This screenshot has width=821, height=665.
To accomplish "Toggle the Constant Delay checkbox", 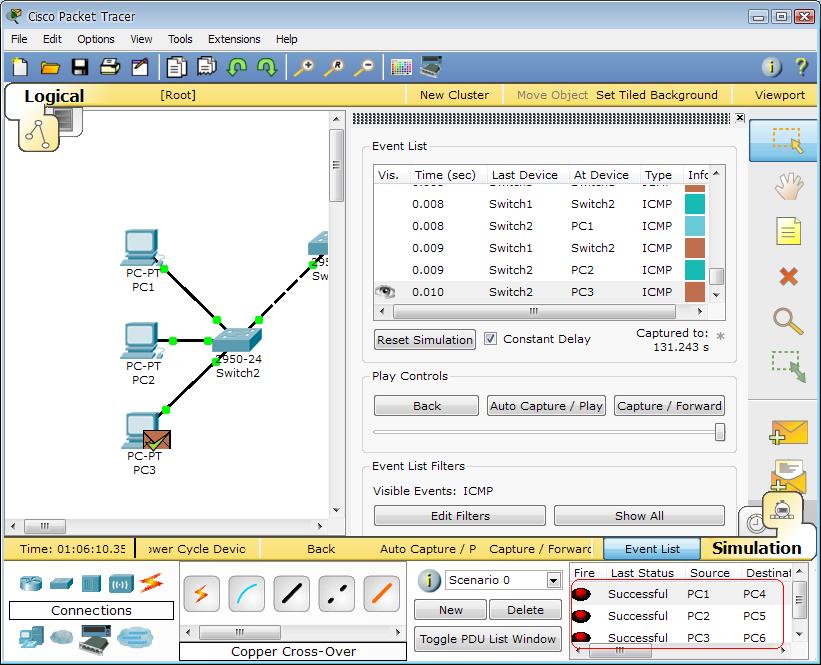I will coord(490,339).
